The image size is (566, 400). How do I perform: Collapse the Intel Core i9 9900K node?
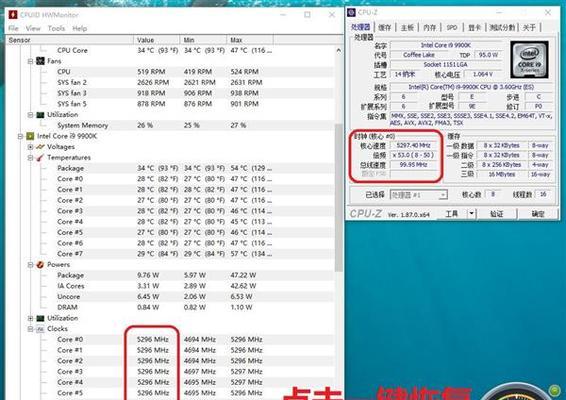(x=20, y=136)
